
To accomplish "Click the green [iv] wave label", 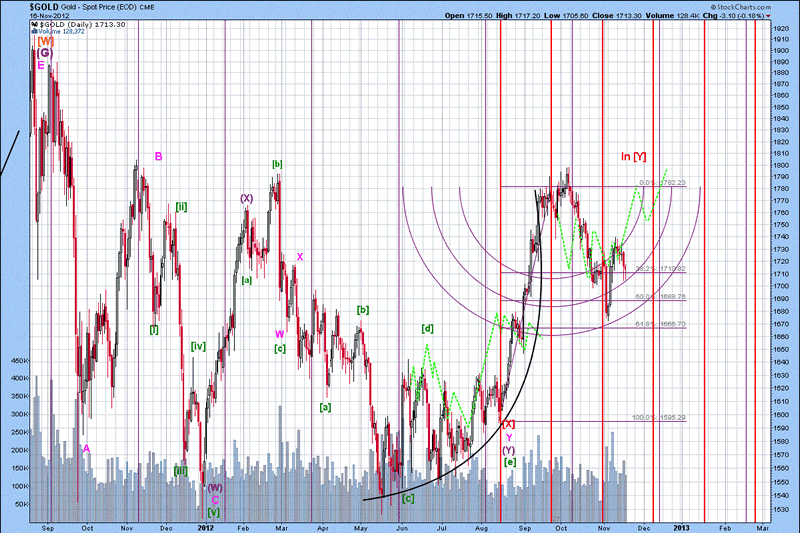I will 198,346.
